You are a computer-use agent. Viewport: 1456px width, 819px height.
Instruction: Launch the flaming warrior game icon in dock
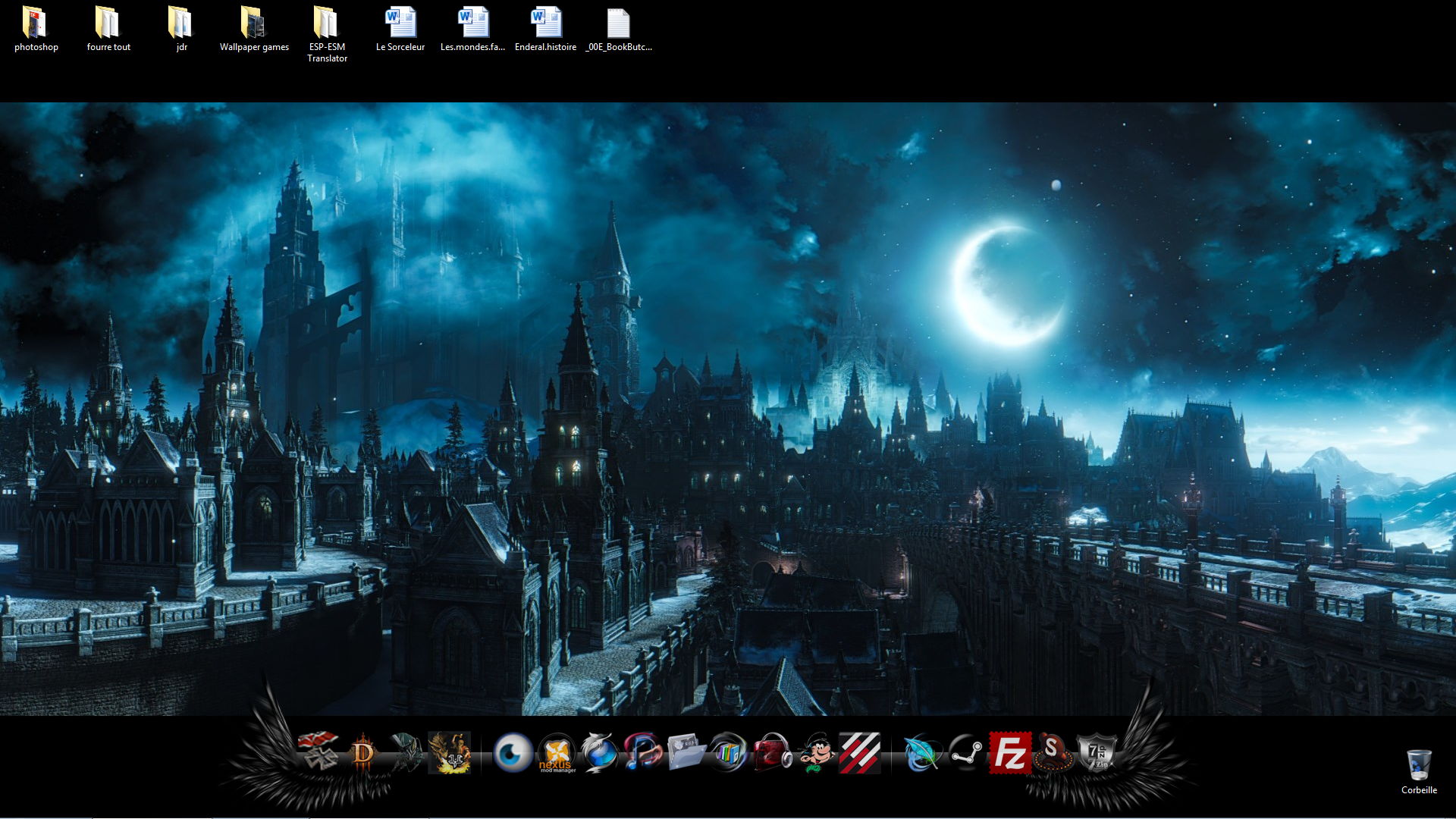pos(450,752)
